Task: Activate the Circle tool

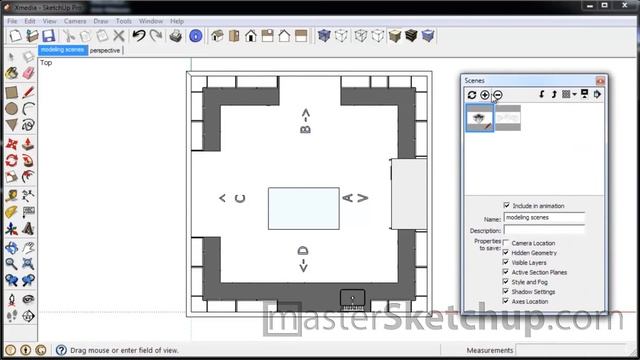Action: [11, 109]
